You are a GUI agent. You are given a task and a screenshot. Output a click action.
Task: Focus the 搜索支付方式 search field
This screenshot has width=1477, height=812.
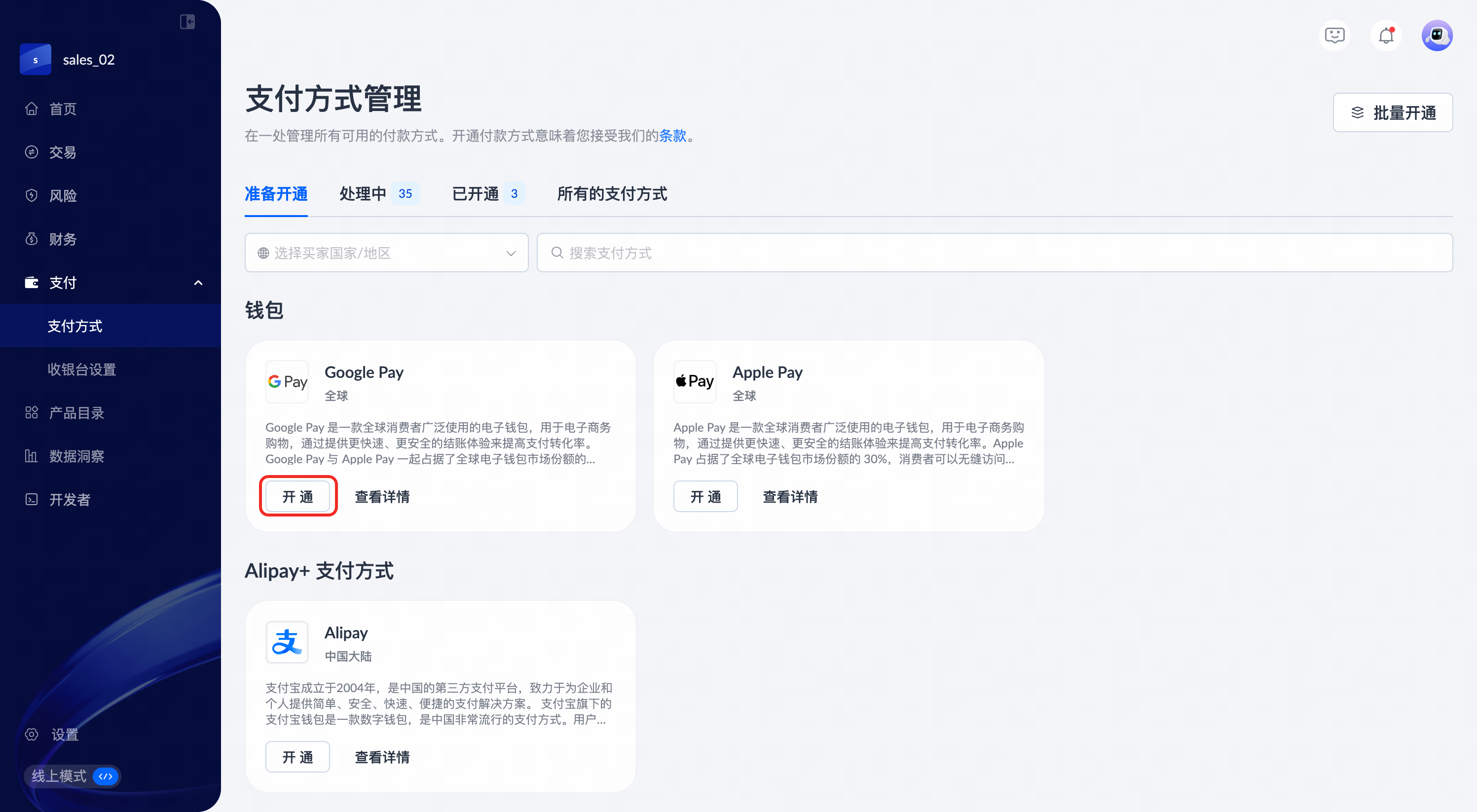coord(995,253)
